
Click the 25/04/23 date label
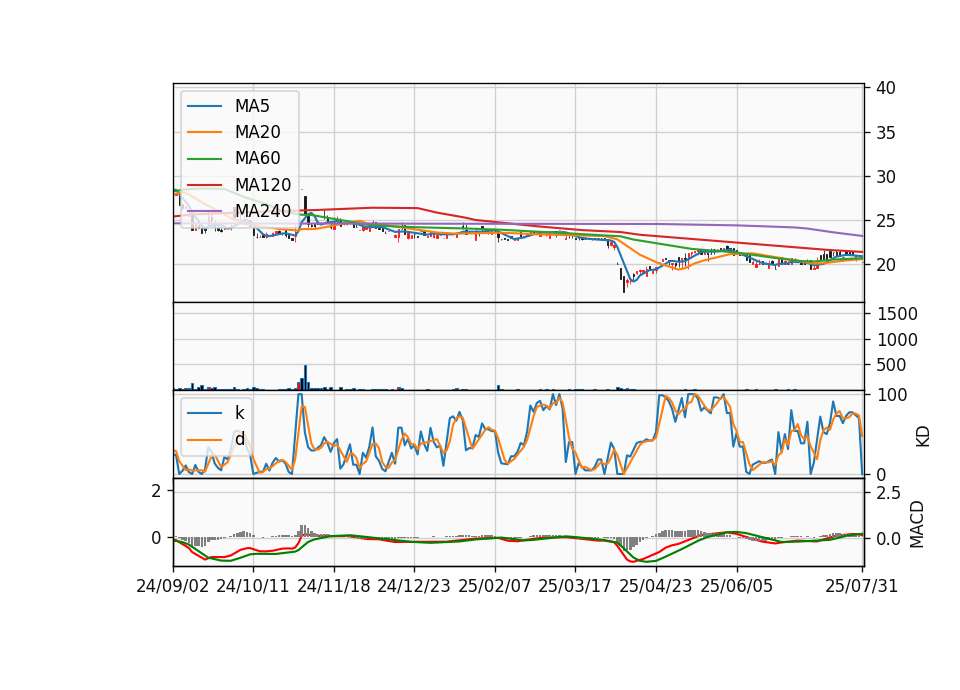coord(656,586)
